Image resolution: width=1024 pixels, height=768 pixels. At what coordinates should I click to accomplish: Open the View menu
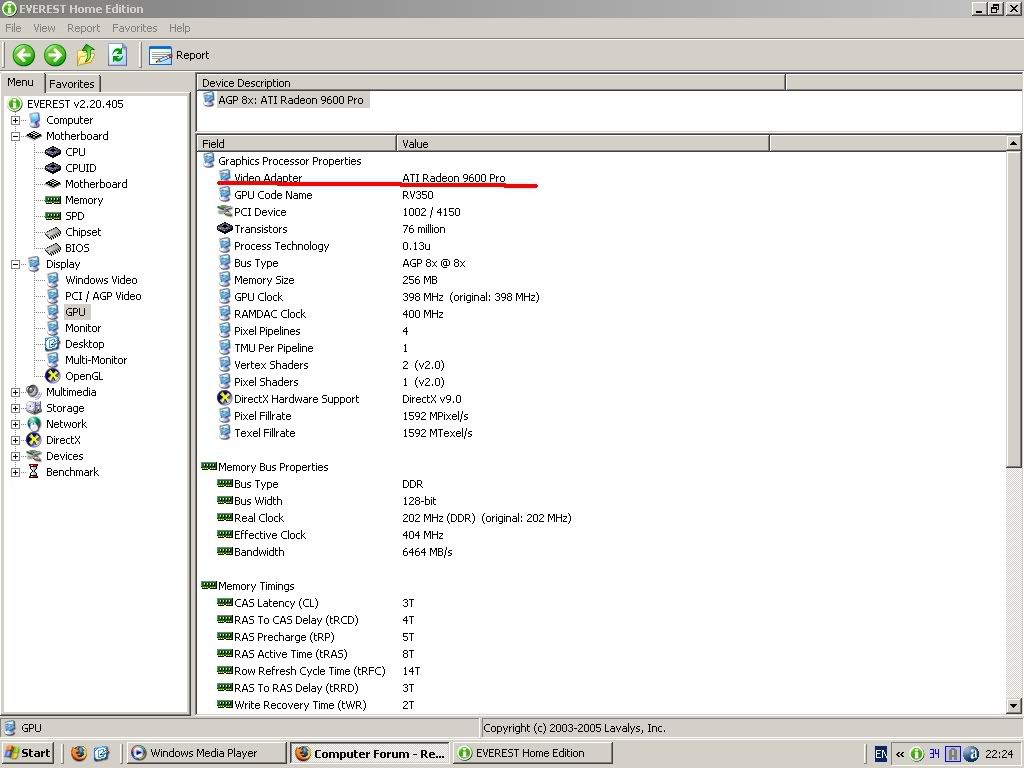point(44,28)
